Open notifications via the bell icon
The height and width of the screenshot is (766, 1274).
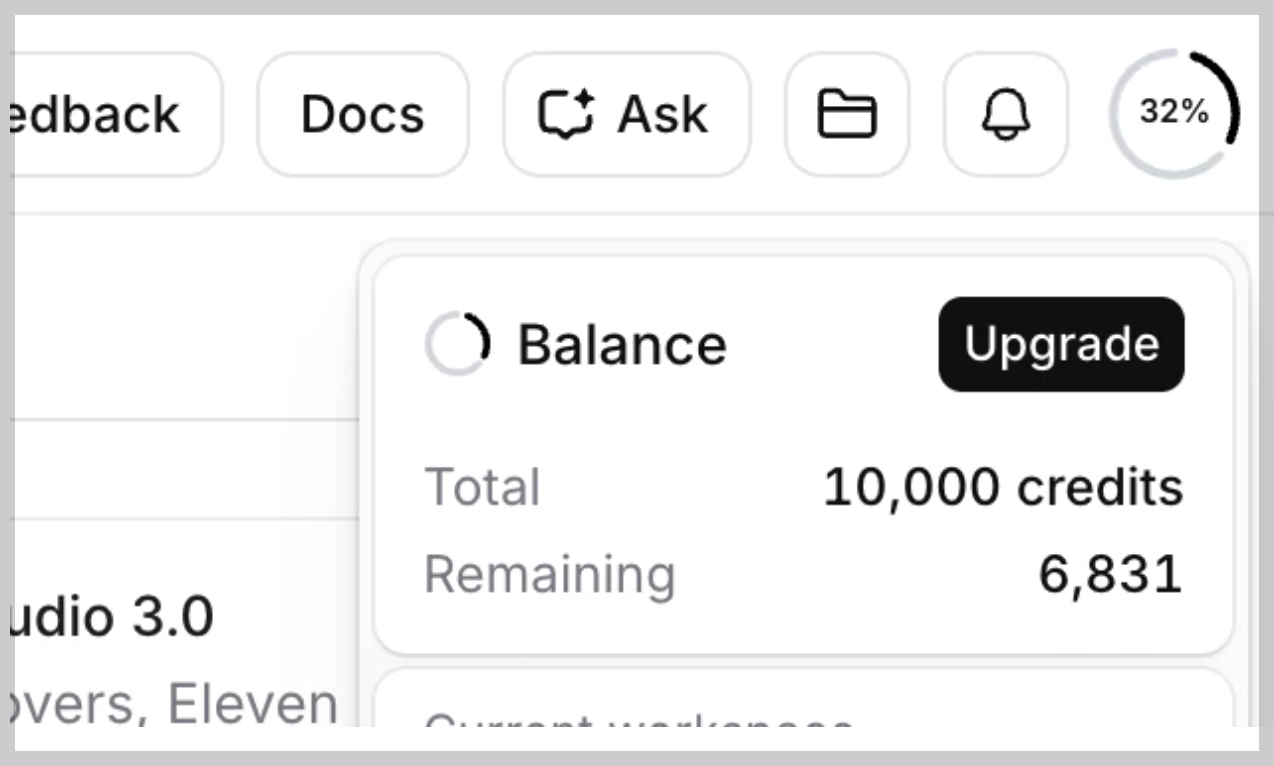(x=1006, y=113)
